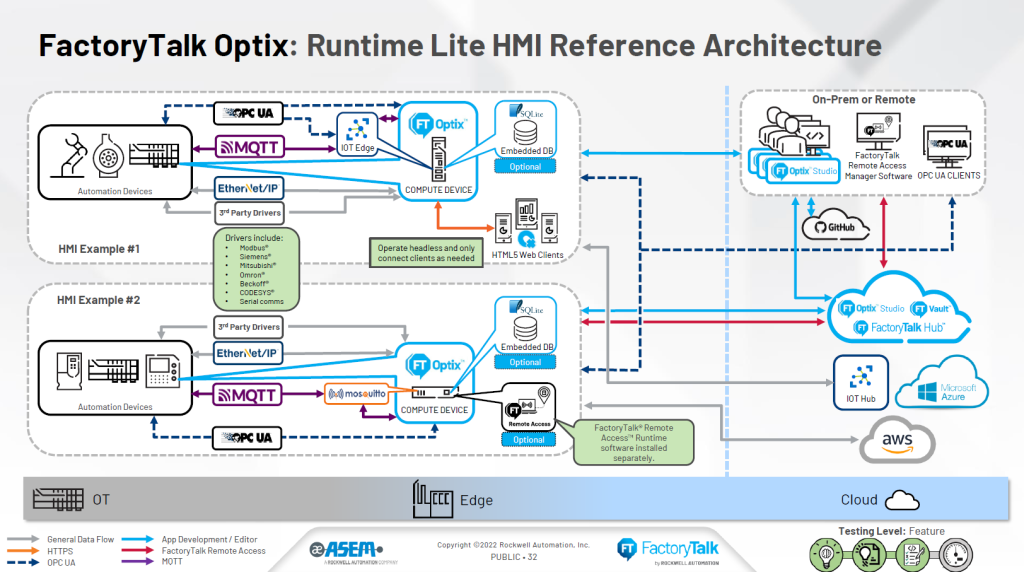Click the OT rack icon in the bottom bar
1024x572 pixels.
click(58, 500)
